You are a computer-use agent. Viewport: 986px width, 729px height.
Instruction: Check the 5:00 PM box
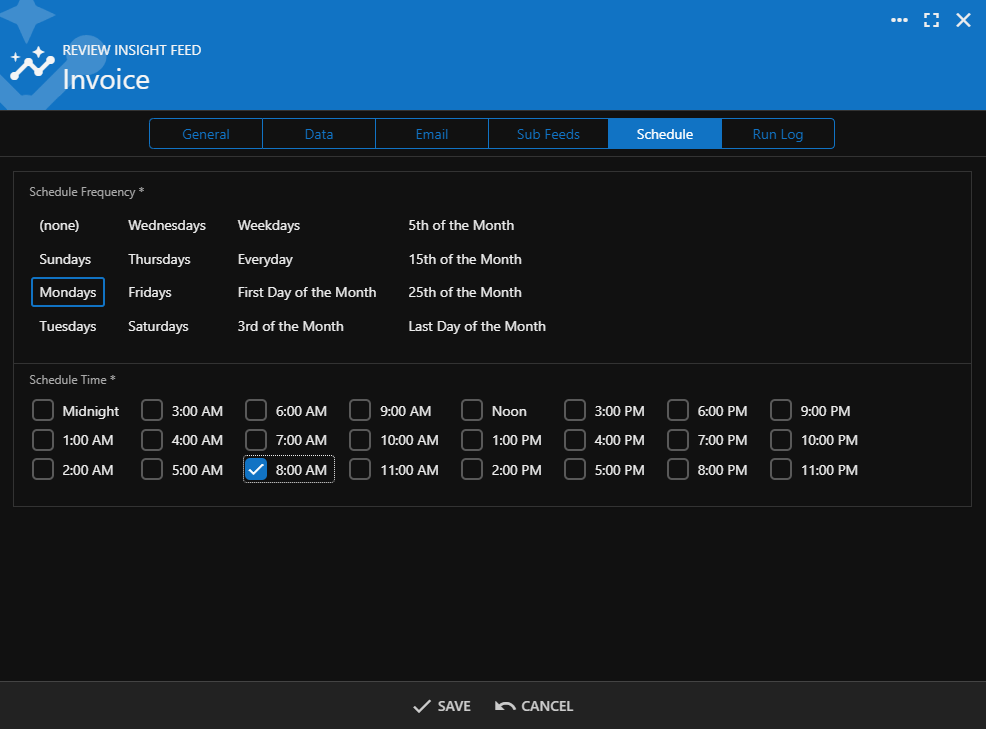coord(575,469)
